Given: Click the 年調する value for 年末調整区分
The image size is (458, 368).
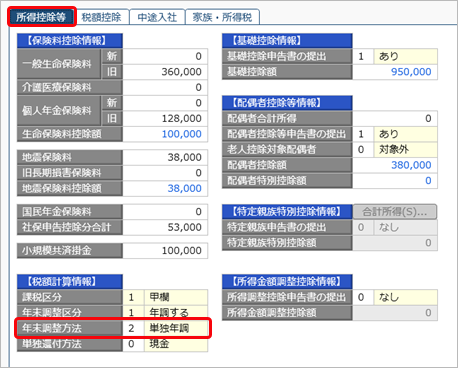Looking at the screenshot, I should (x=176, y=312).
